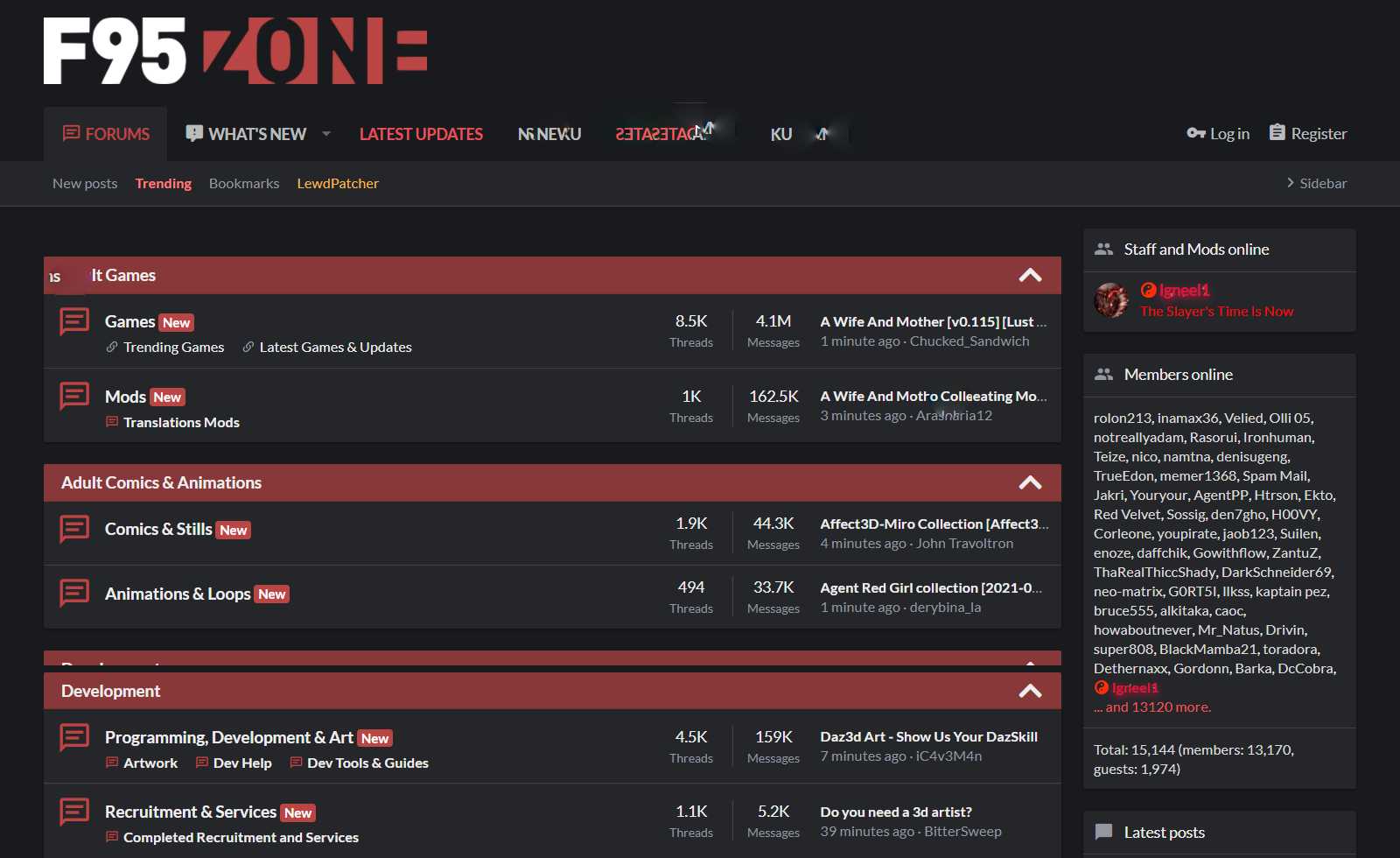The width and height of the screenshot is (1400, 858).
Task: Toggle the Sidebar
Action: (x=1316, y=183)
